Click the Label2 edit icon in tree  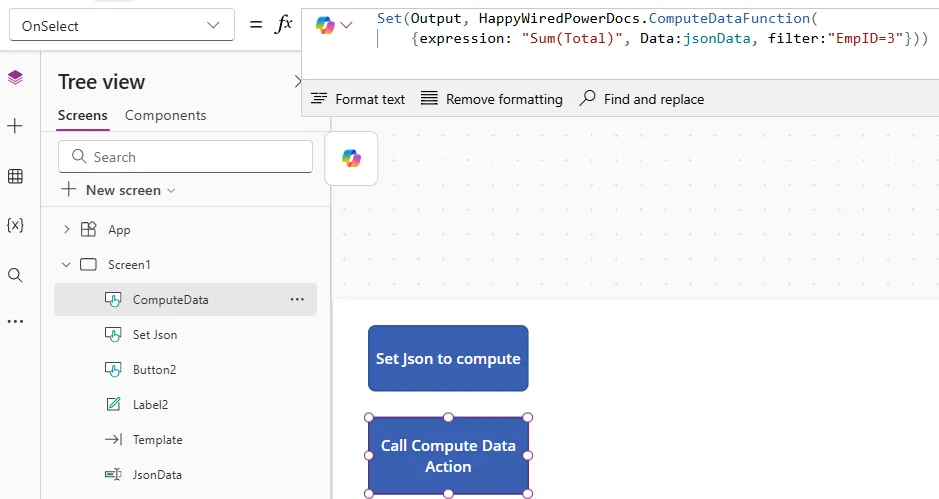coord(113,404)
